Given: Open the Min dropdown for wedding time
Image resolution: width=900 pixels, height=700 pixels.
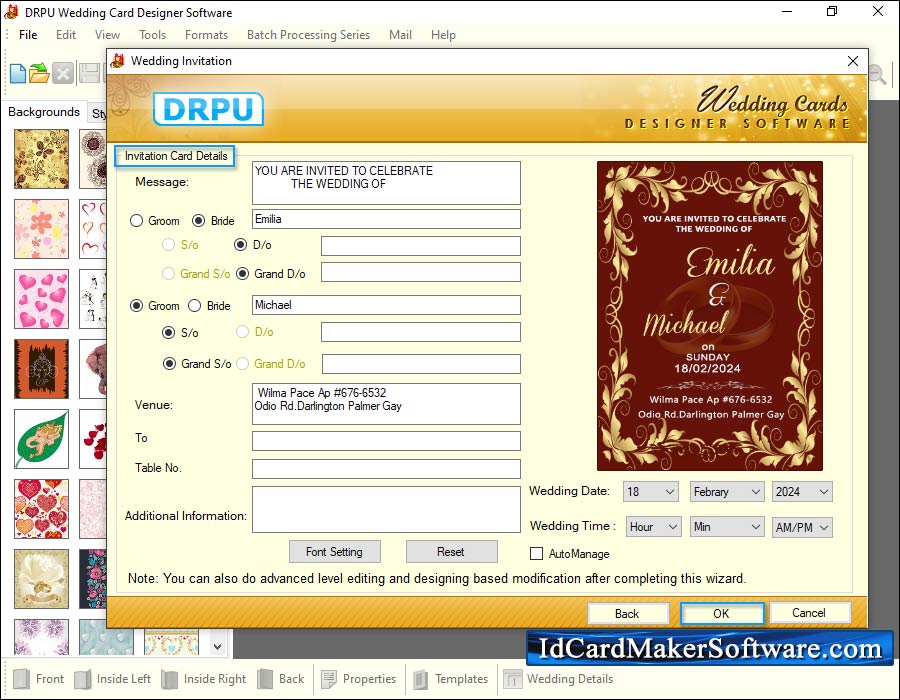Looking at the screenshot, I should tap(727, 527).
